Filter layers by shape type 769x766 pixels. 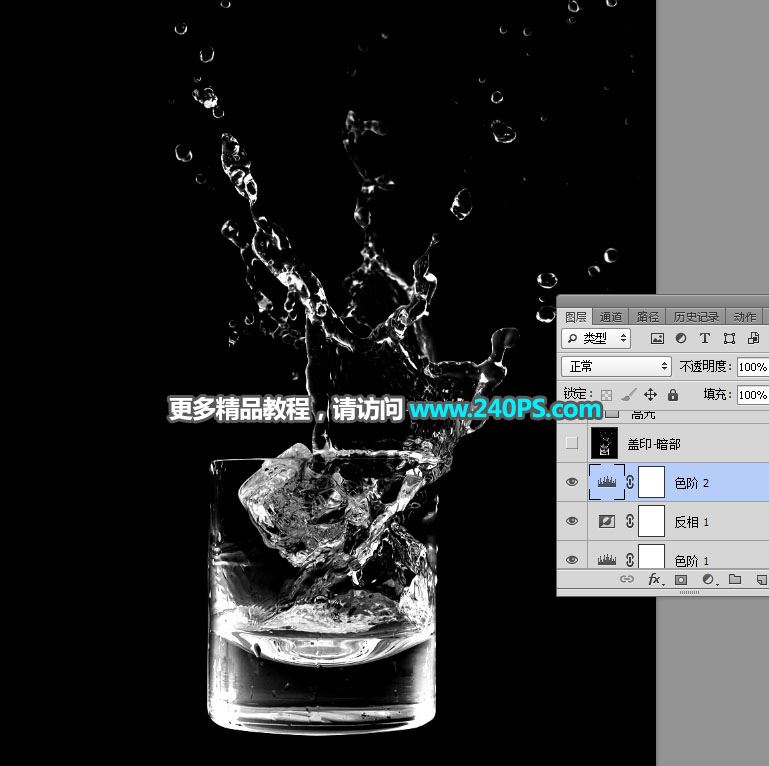(729, 339)
